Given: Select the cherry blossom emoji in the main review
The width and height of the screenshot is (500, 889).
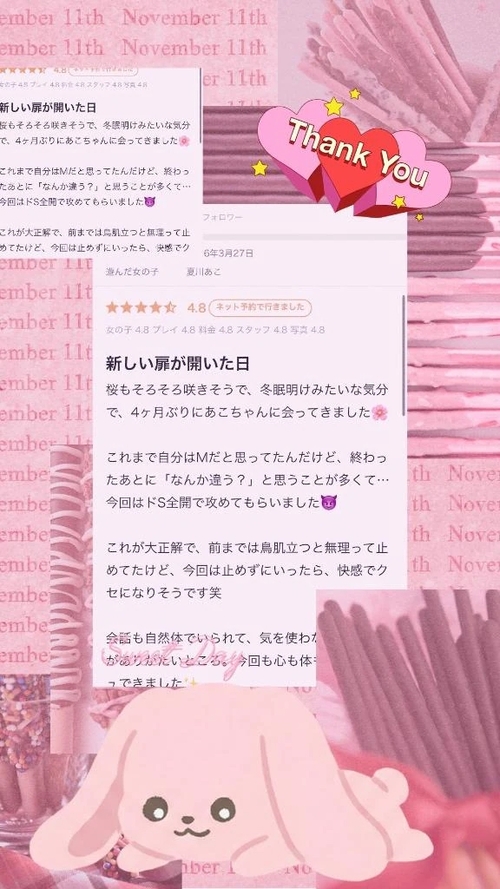Looking at the screenshot, I should pyautogui.click(x=379, y=413).
